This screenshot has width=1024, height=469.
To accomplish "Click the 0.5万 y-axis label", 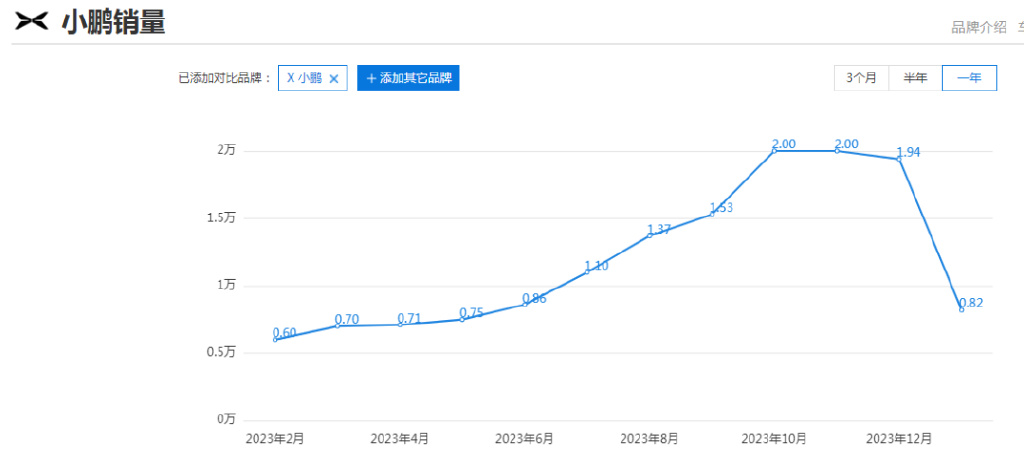I will tap(221, 353).
